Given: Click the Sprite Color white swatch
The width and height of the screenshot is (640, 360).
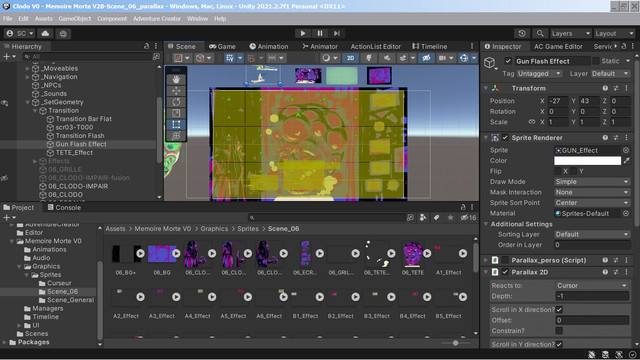Looking at the screenshot, I should (587, 161).
